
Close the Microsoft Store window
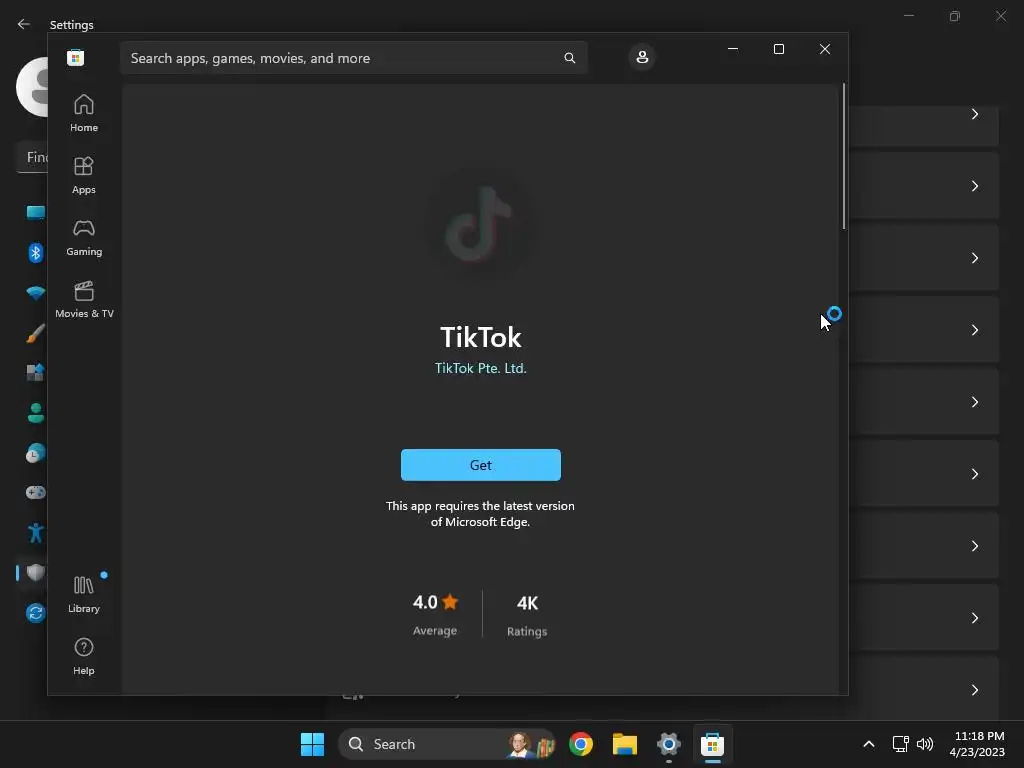[825, 49]
